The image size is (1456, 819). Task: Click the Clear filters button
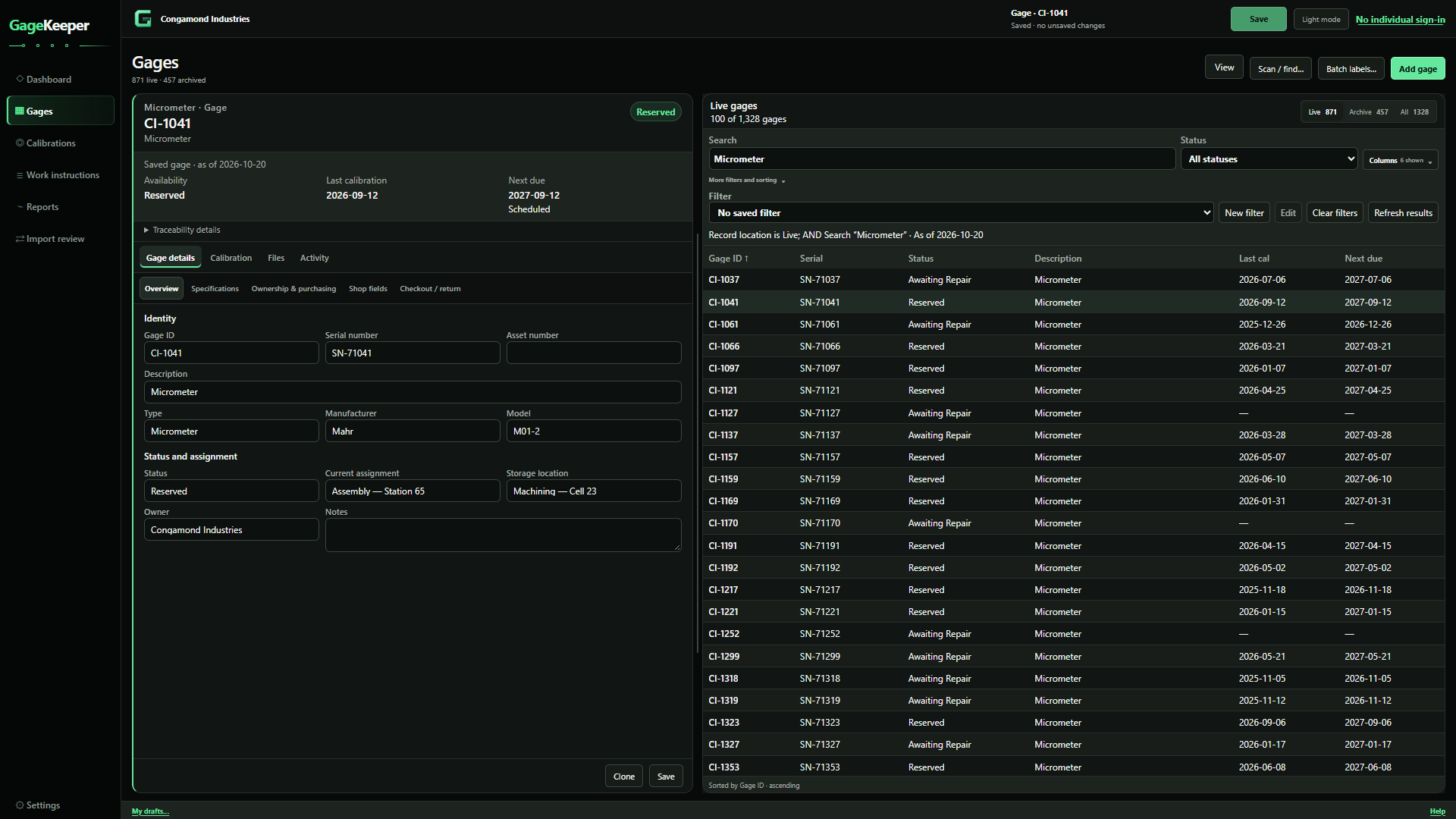click(x=1335, y=212)
